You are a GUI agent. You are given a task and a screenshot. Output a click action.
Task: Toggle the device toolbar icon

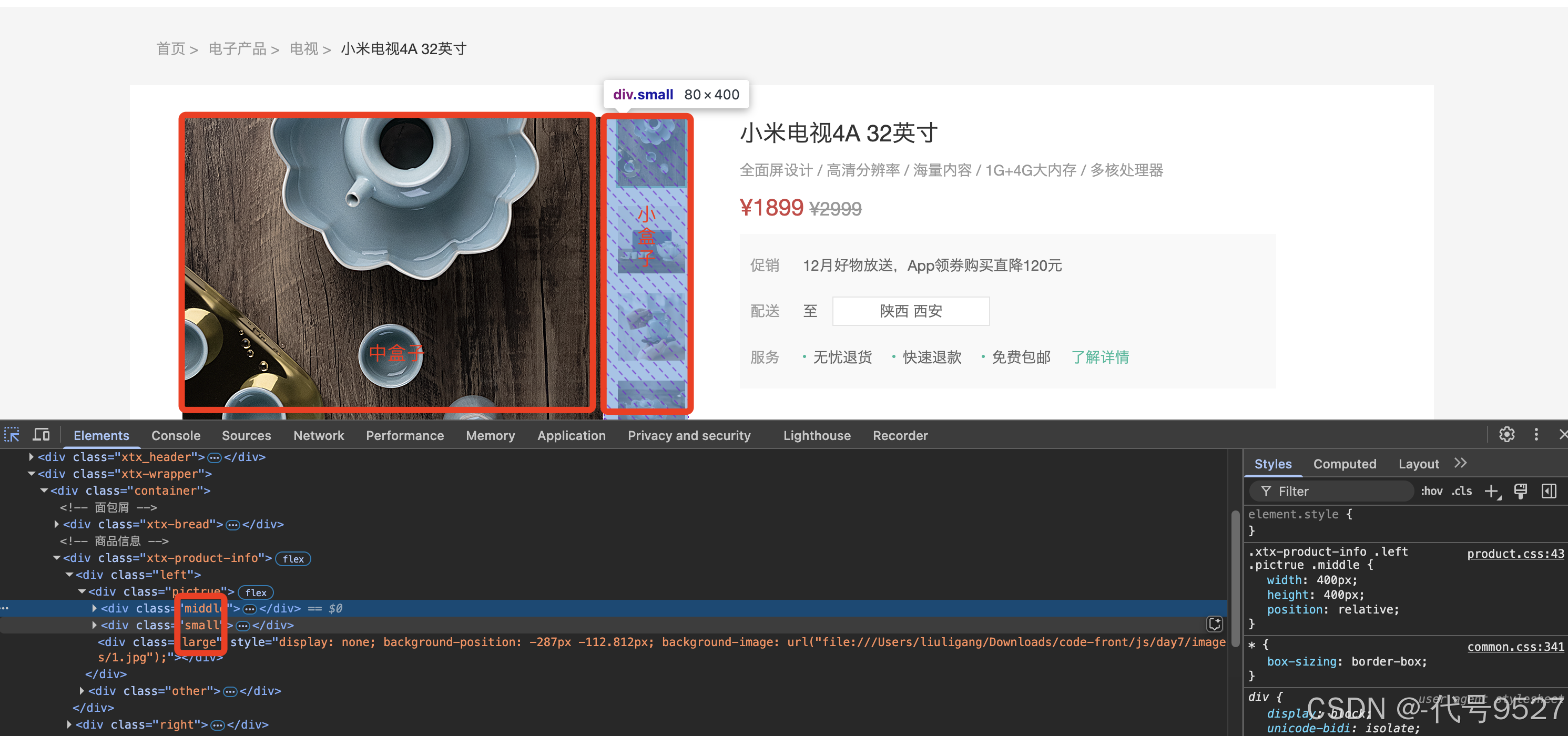(42, 435)
